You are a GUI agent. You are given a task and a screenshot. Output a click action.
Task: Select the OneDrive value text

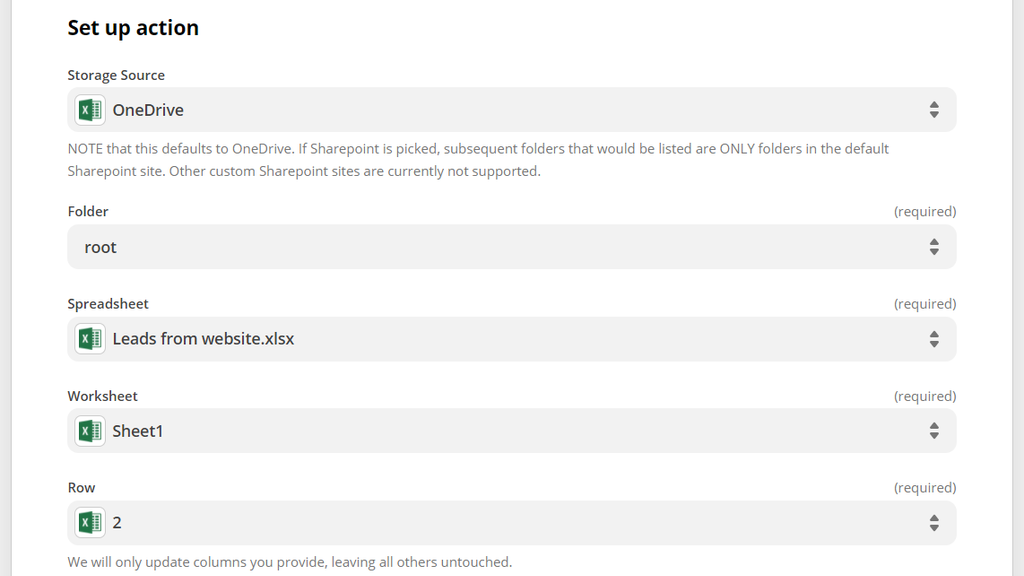pyautogui.click(x=148, y=110)
